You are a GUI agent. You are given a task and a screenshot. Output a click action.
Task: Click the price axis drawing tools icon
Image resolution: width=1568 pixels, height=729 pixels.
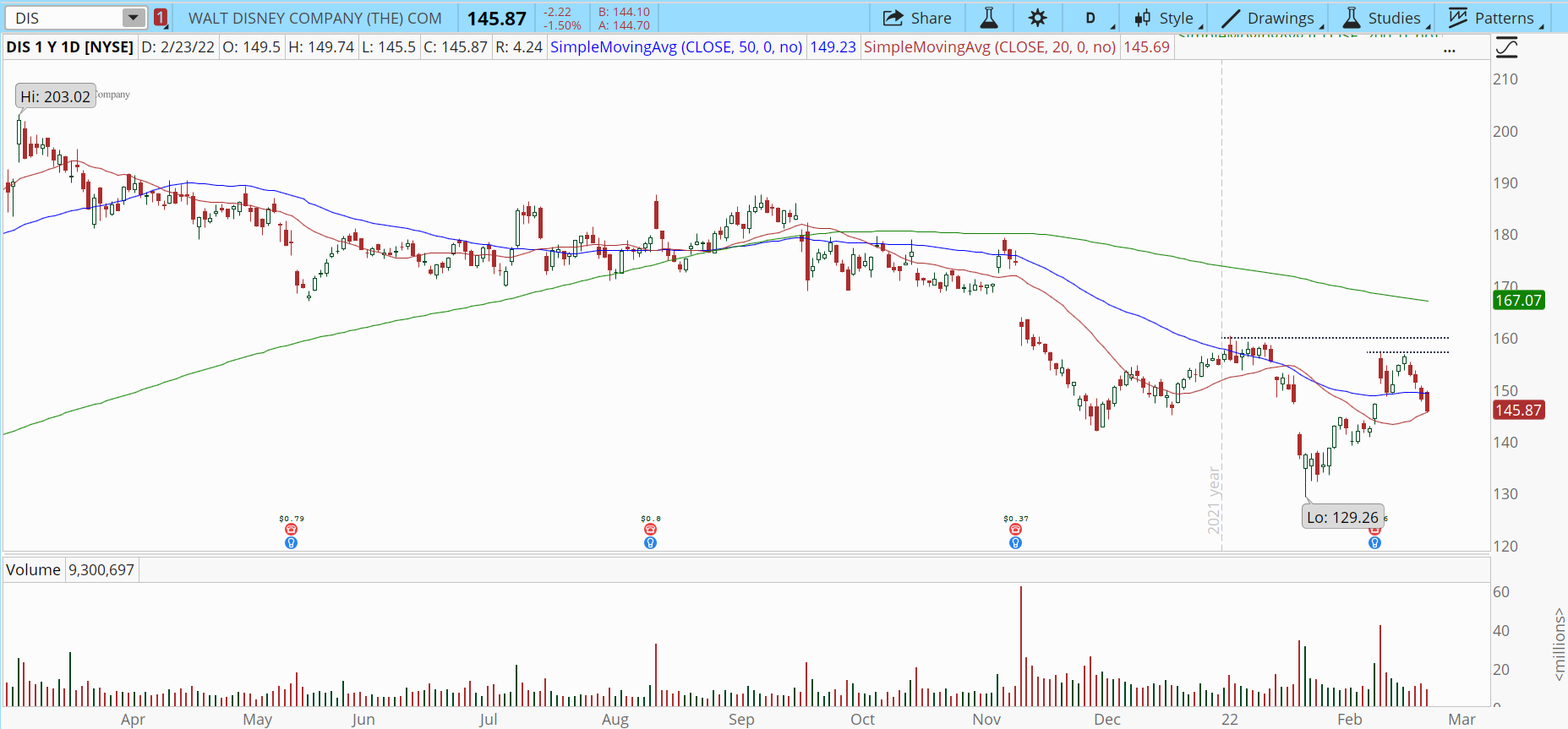[x=1506, y=48]
